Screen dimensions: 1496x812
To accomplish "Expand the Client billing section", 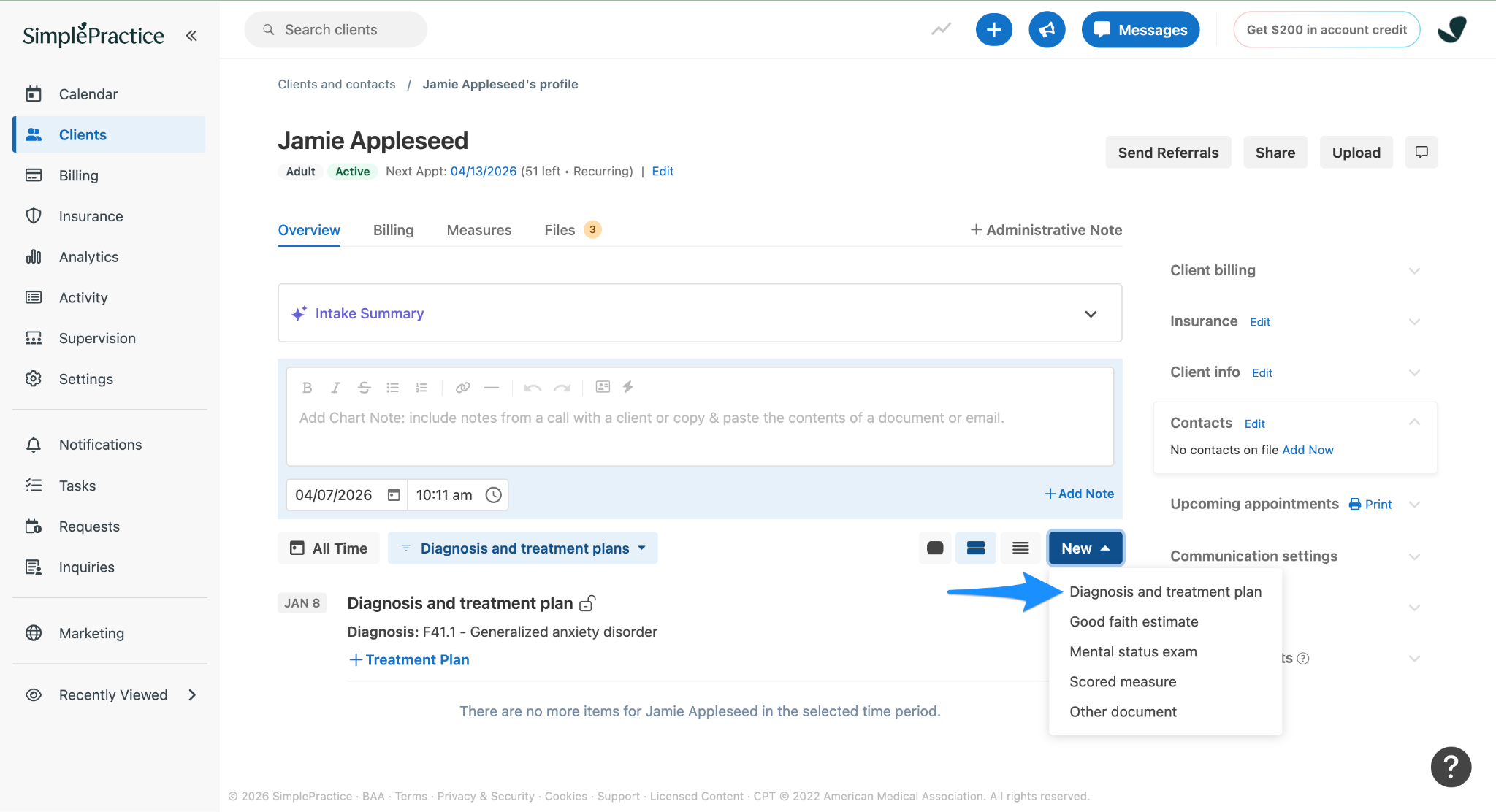I will (1414, 271).
